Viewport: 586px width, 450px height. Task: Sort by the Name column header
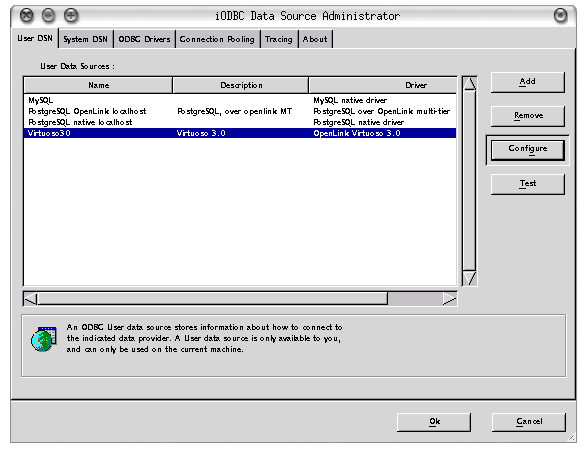tap(98, 85)
